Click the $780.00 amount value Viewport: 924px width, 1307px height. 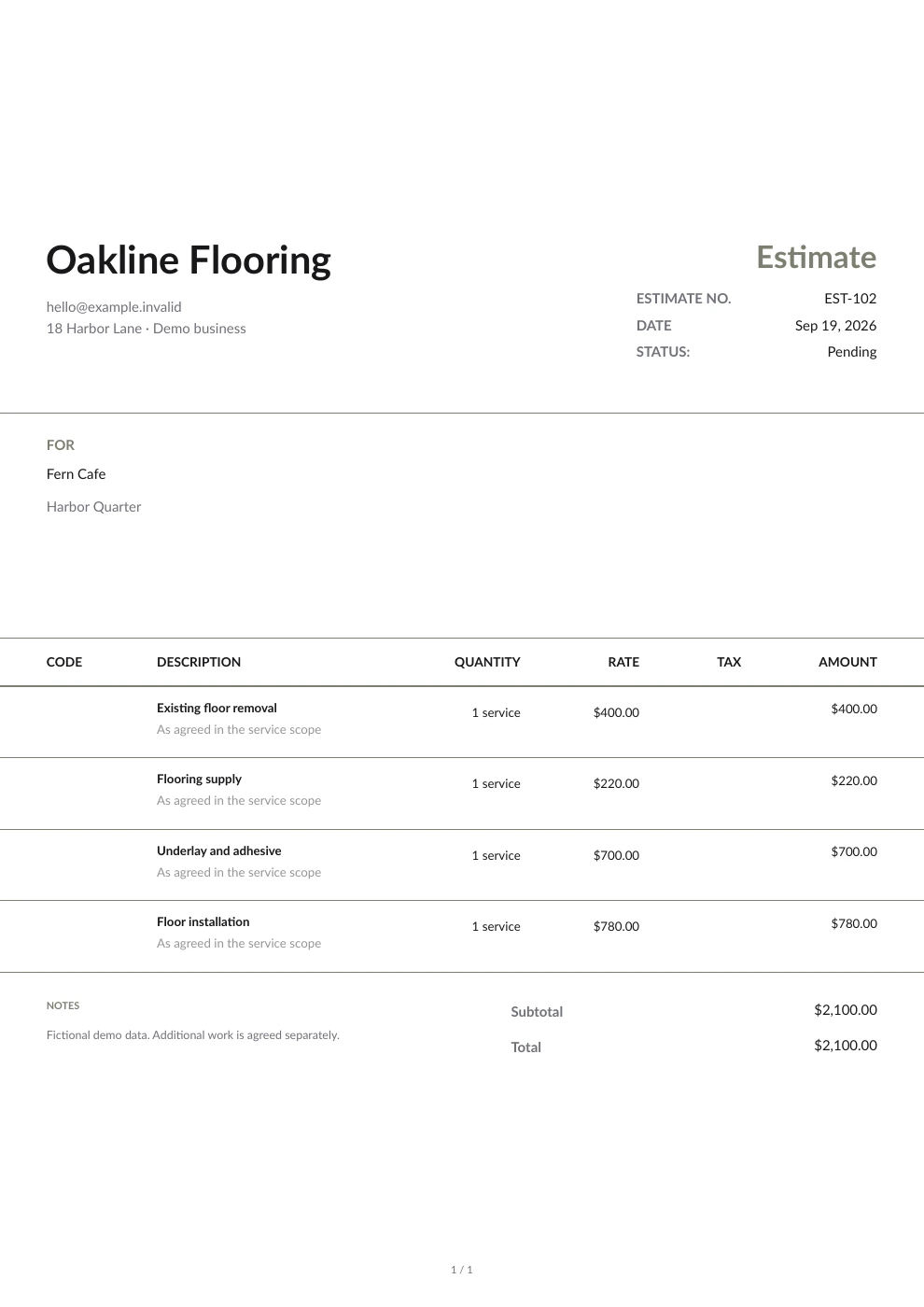point(854,923)
